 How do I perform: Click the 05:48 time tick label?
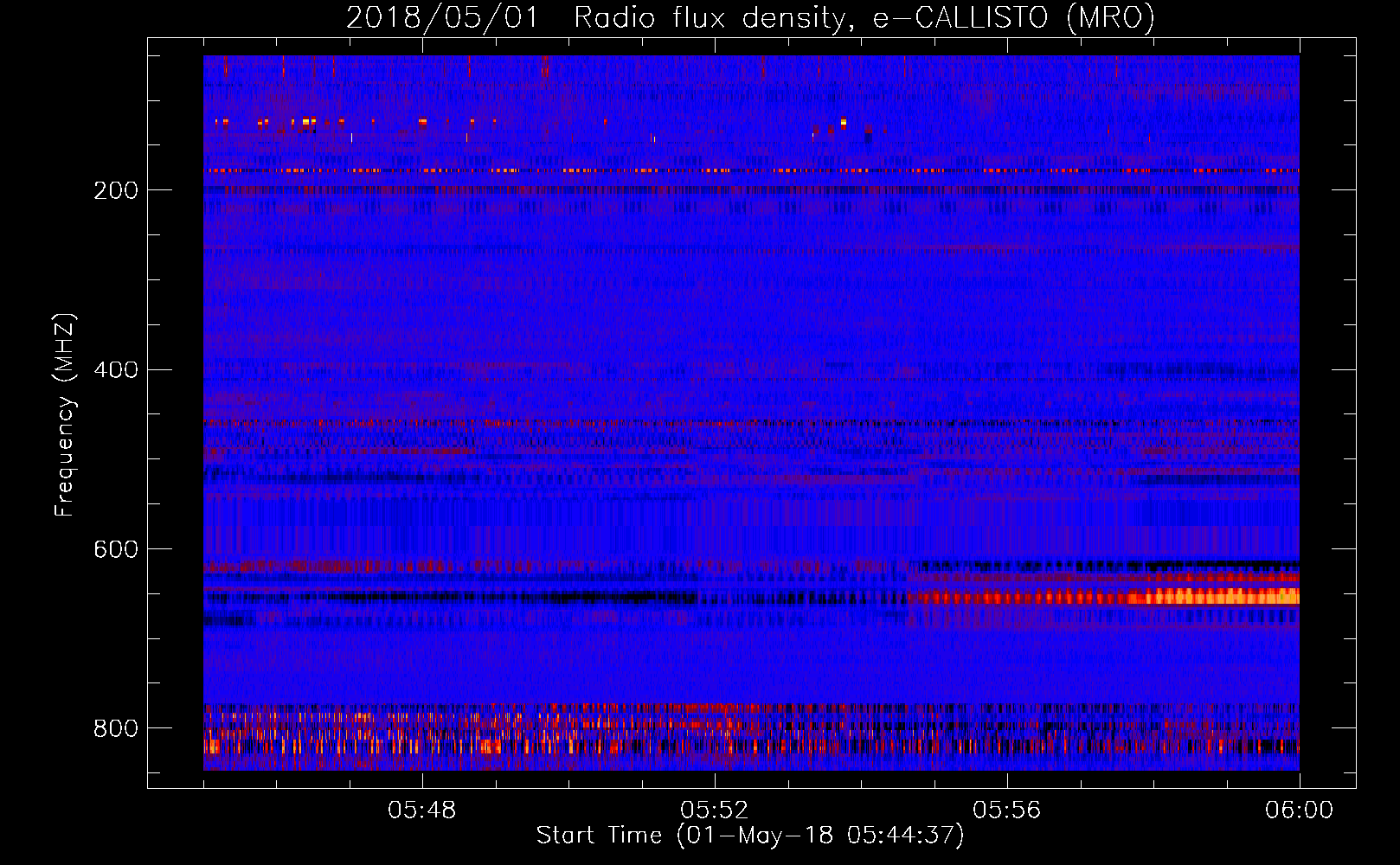[x=422, y=811]
